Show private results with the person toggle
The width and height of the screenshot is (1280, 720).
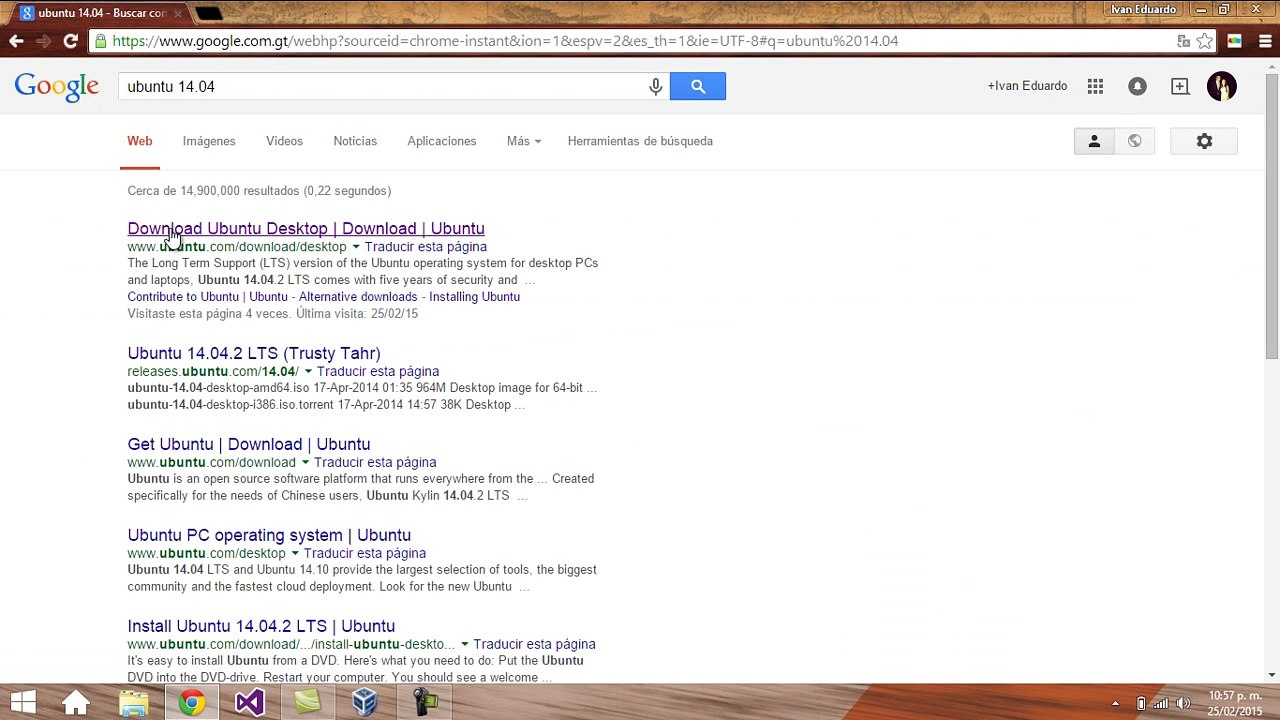(x=1094, y=142)
